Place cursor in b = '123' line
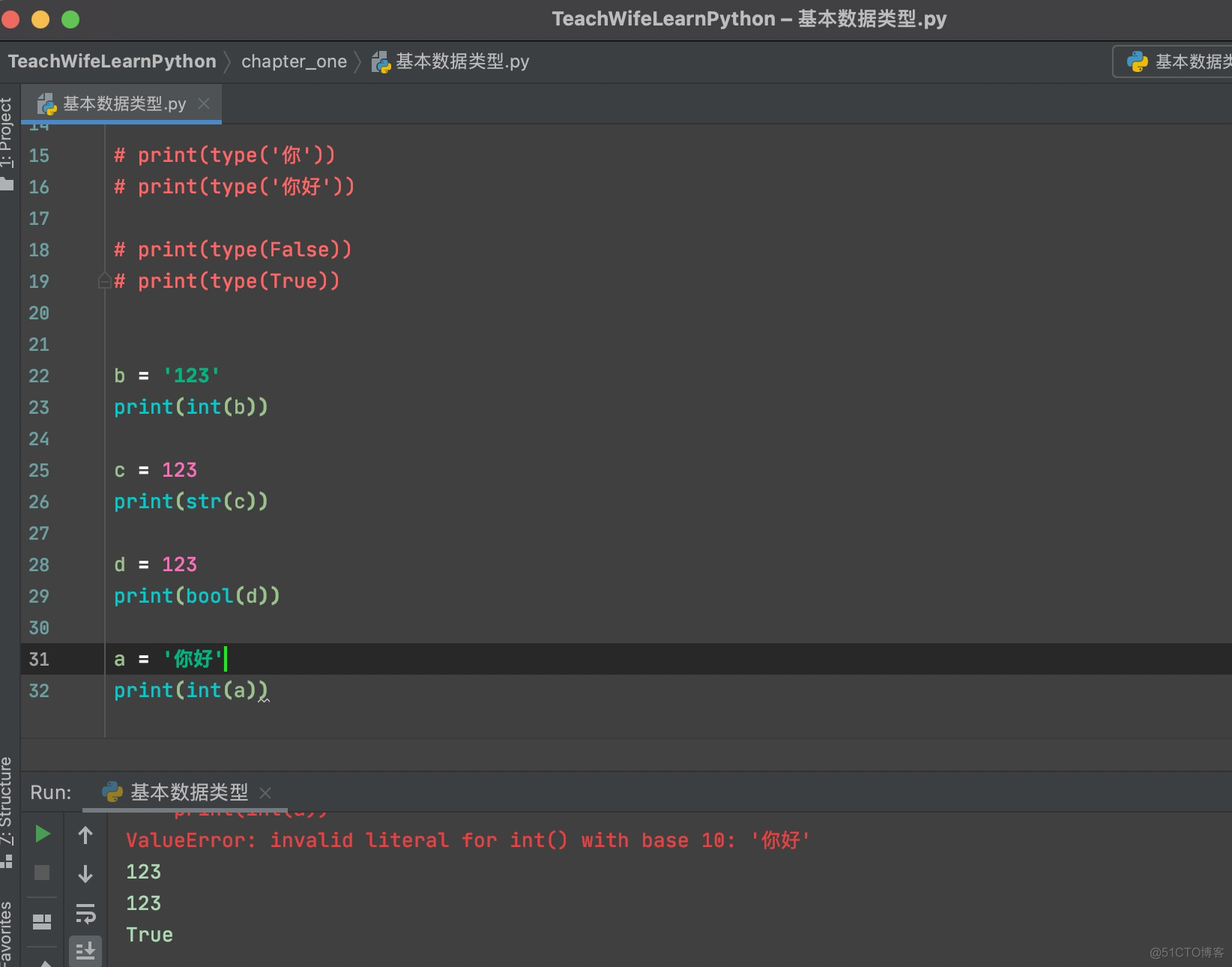Screen dimensions: 1232x967 tap(166, 376)
